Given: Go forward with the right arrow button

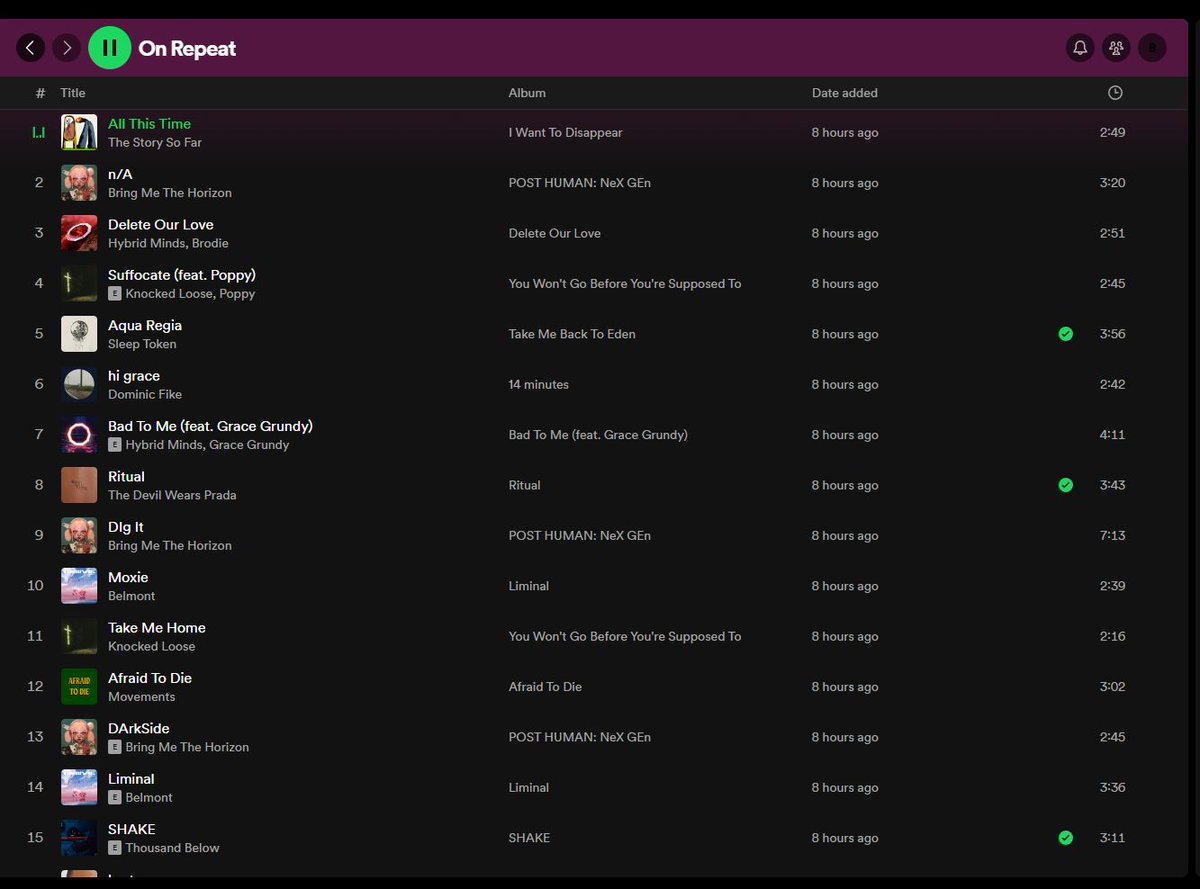Looking at the screenshot, I should [x=67, y=47].
